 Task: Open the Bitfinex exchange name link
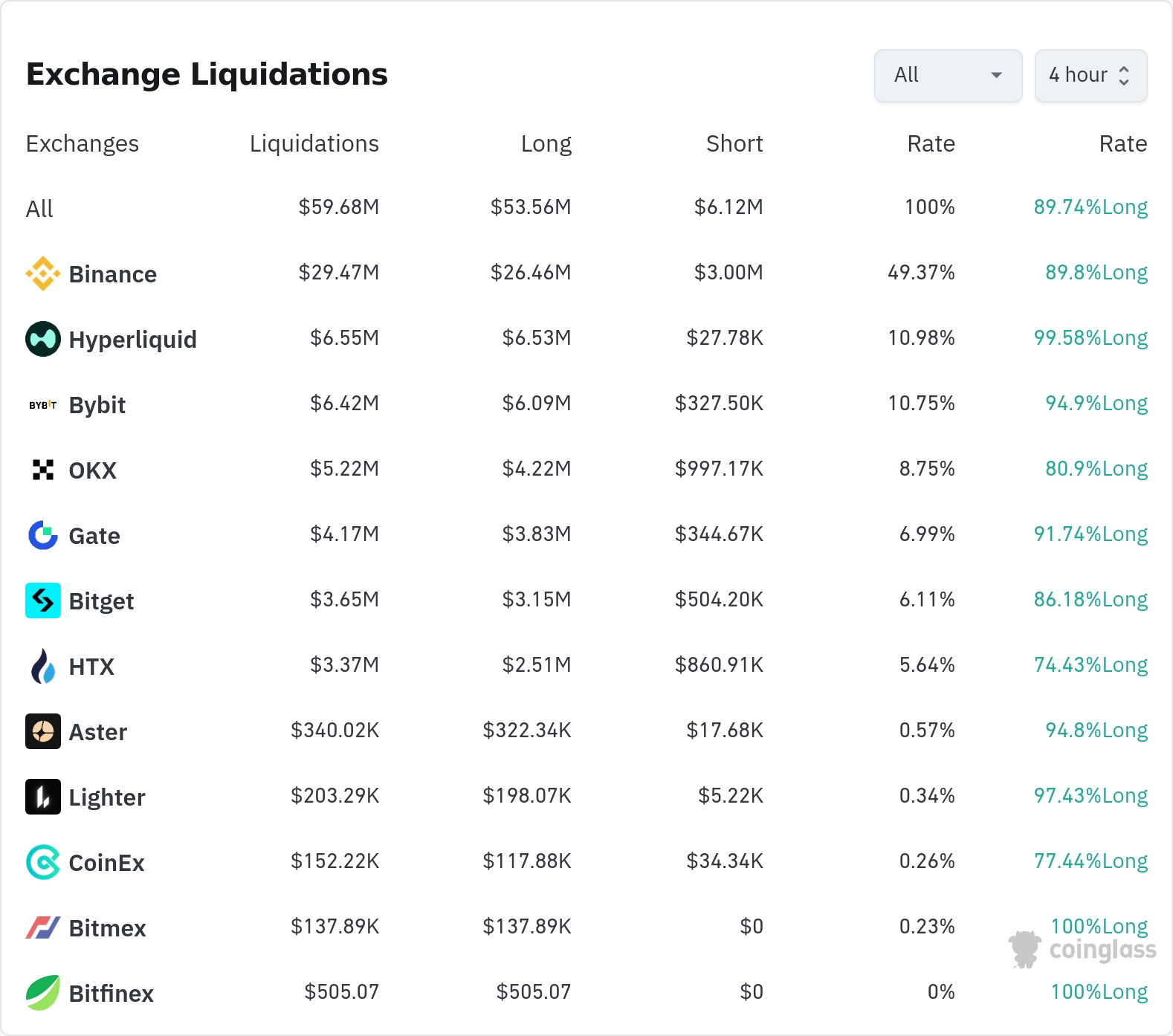tap(112, 994)
